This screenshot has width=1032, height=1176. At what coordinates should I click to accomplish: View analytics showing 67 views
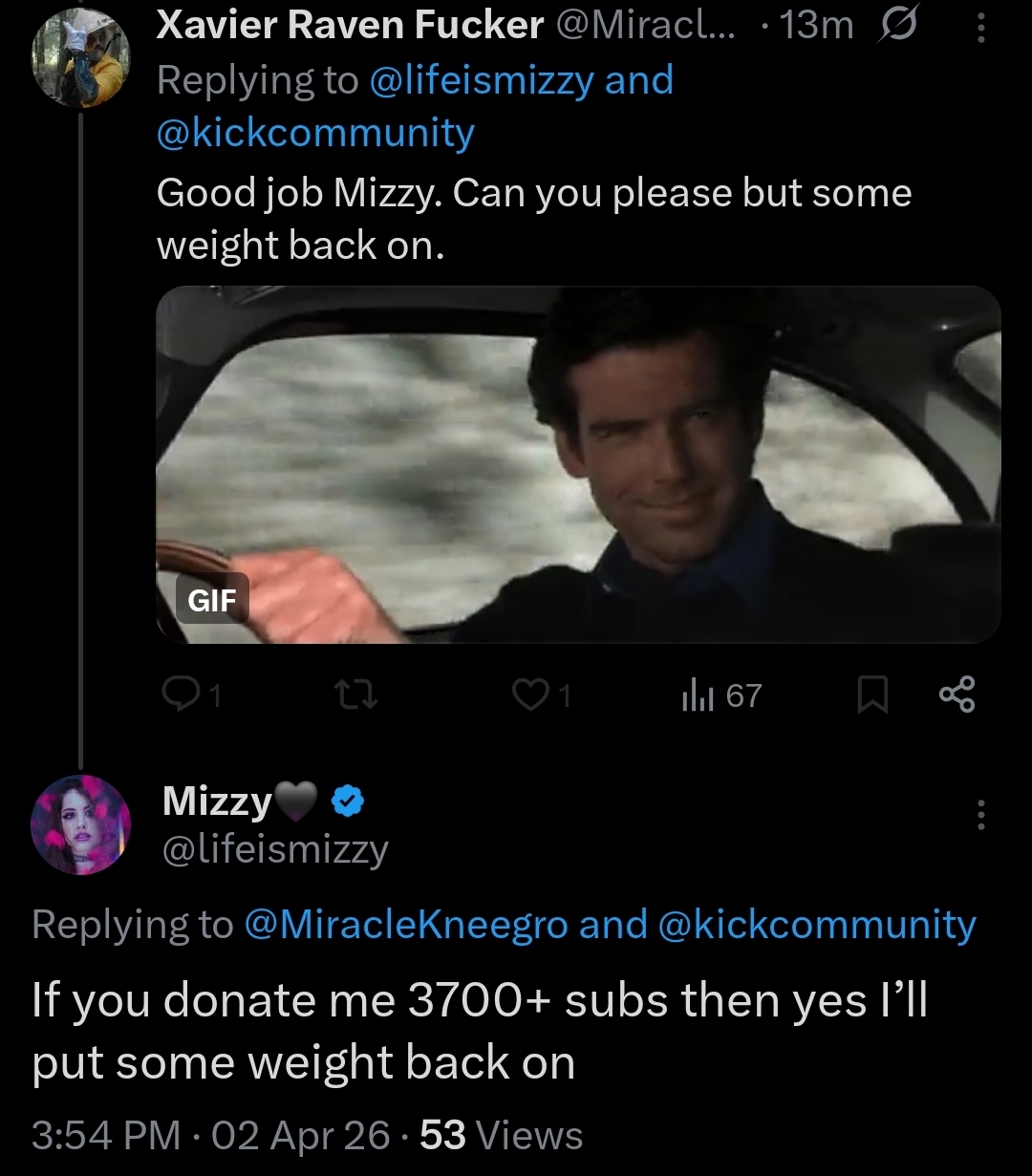point(721,695)
